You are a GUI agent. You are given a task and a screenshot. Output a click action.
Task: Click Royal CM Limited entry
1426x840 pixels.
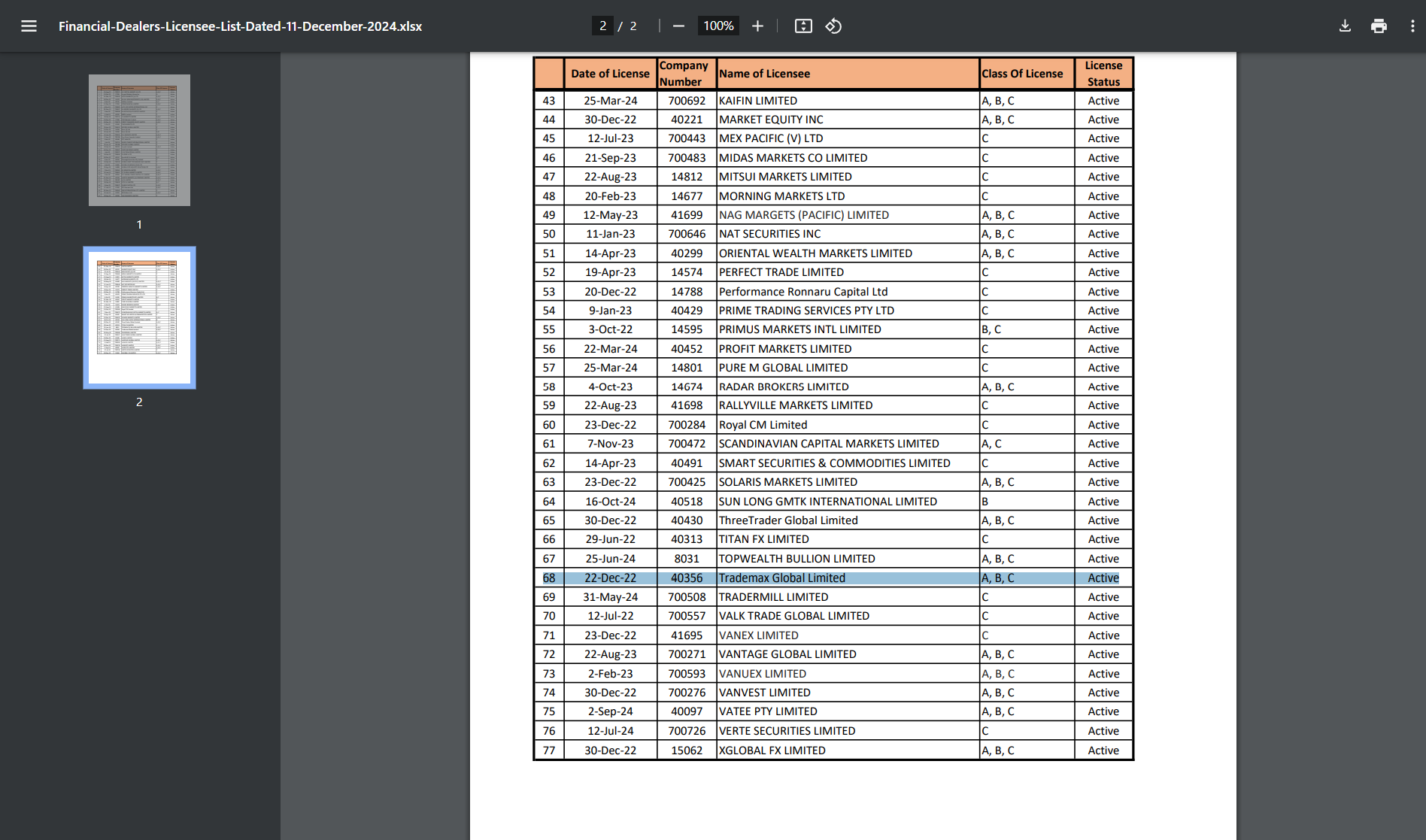pos(763,425)
